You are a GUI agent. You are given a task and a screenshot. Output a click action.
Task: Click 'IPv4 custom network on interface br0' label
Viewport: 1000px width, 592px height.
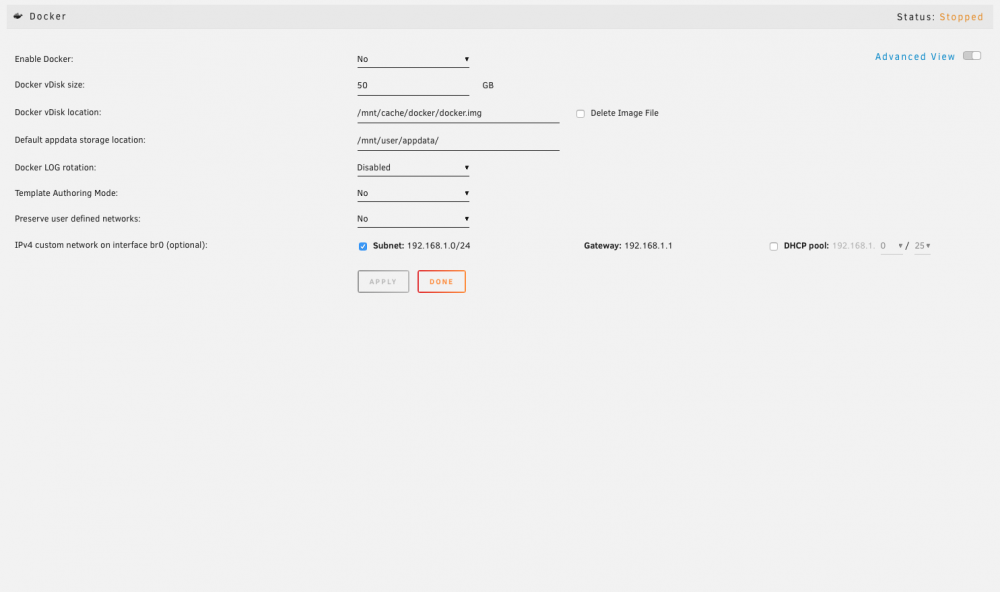(111, 245)
